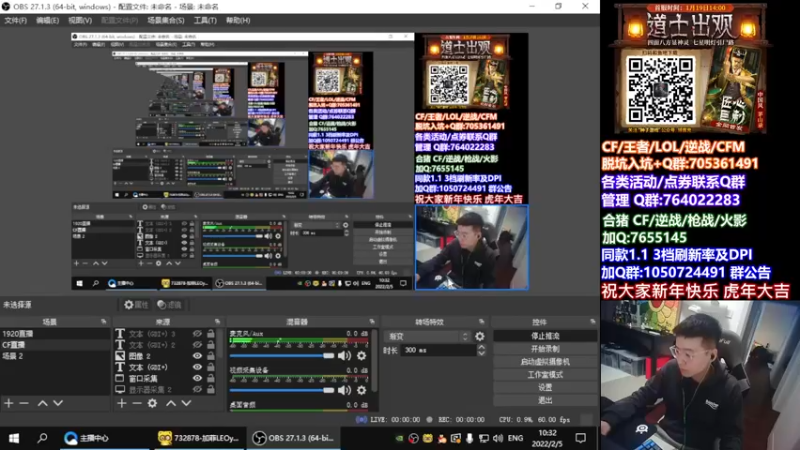Lock the 图像 2 source
800x450 pixels.
(x=211, y=356)
